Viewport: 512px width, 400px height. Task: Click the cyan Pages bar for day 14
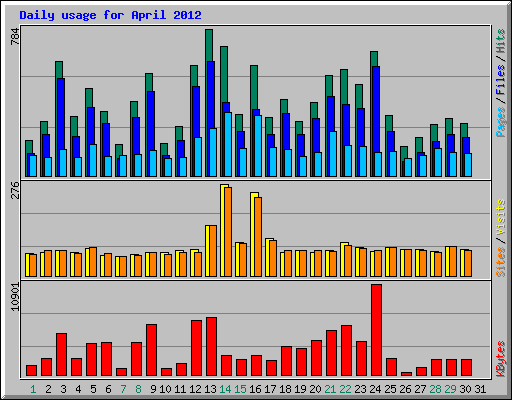click(228, 144)
